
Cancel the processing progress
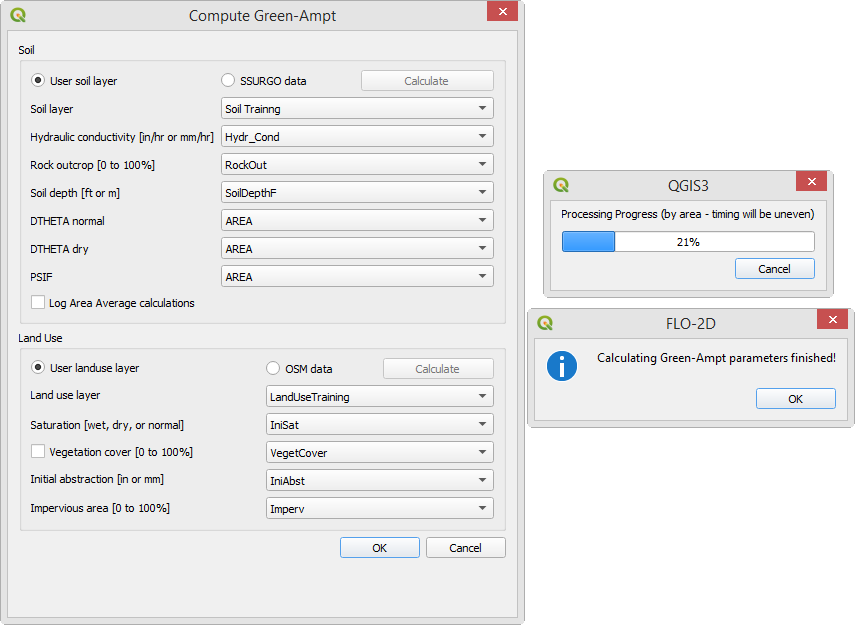click(x=774, y=269)
